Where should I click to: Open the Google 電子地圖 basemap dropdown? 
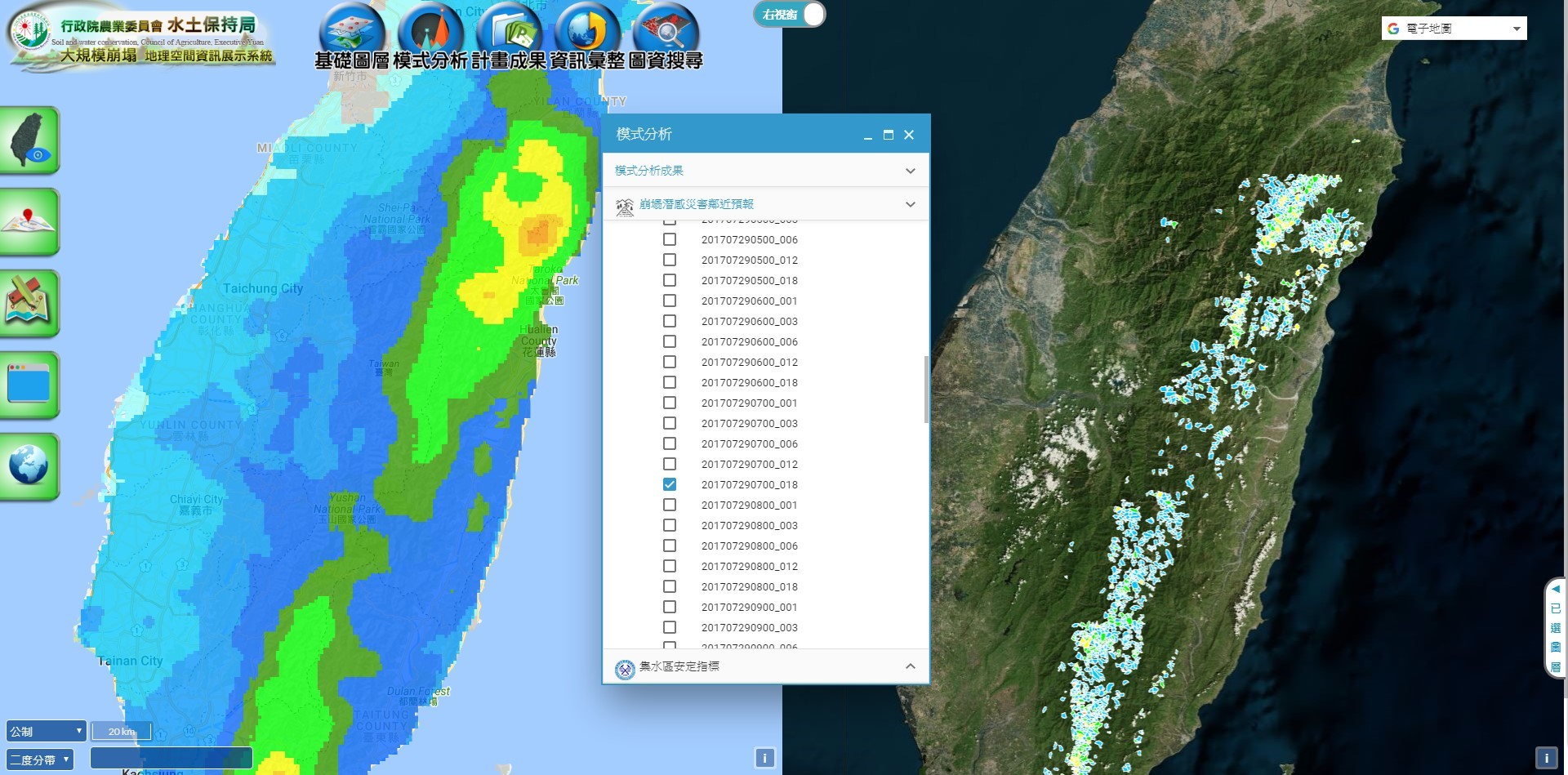[1454, 29]
